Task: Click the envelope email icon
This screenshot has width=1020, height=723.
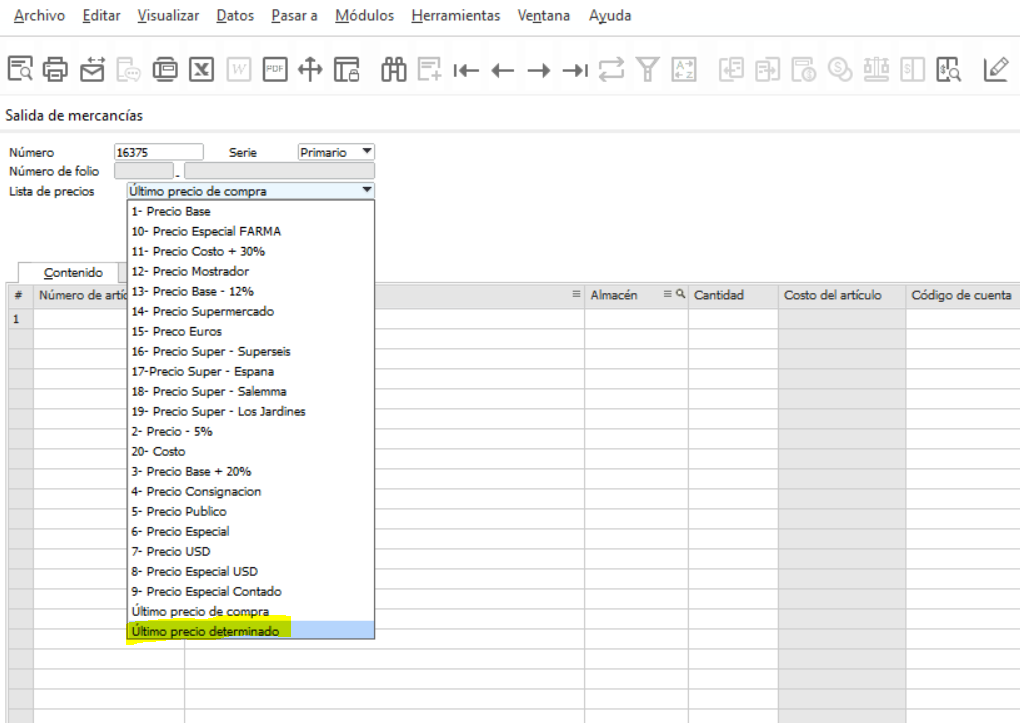Action: (91, 69)
